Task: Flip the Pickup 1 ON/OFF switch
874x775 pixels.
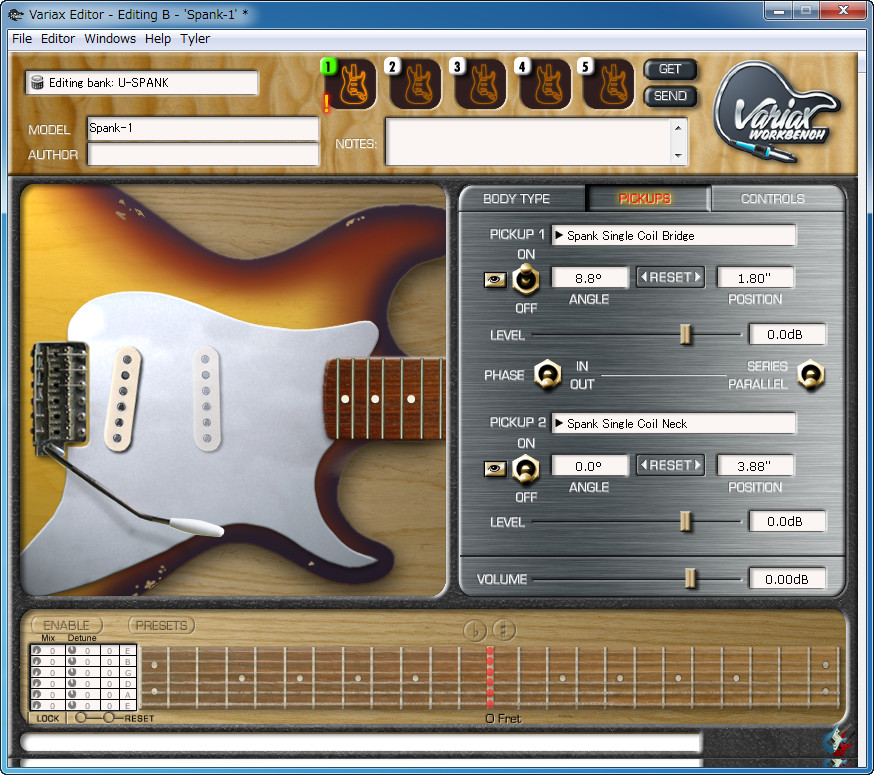Action: [x=526, y=279]
